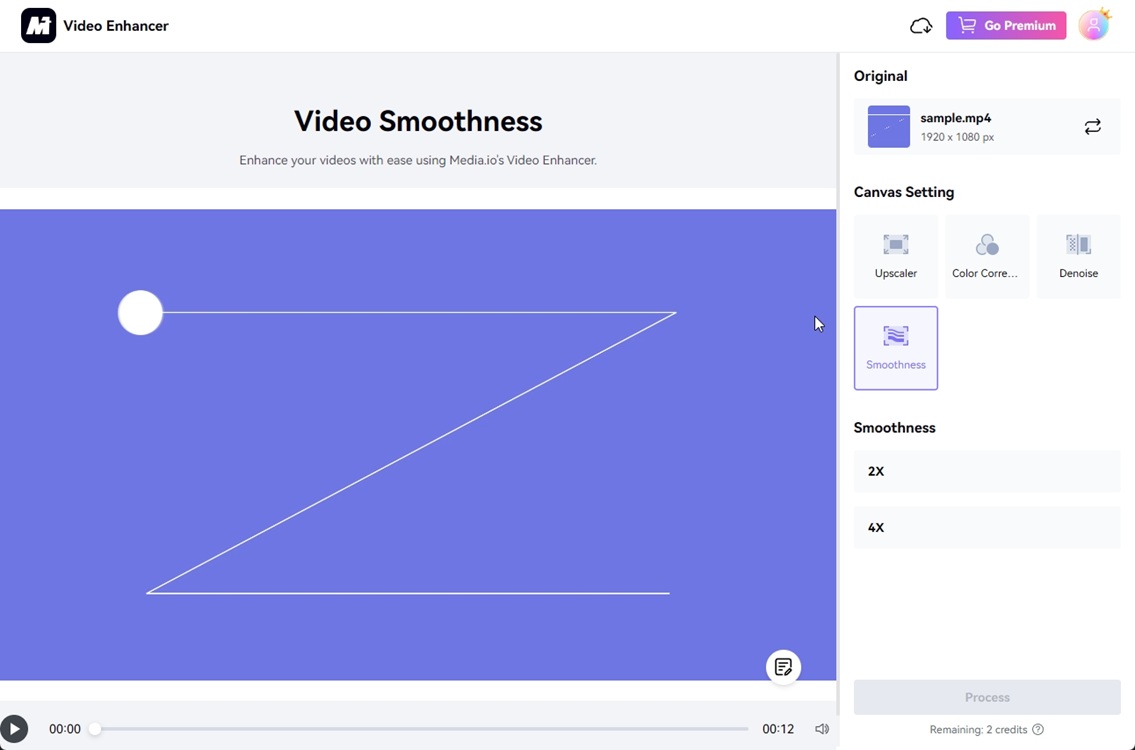Click the video playback progress slider
1135x750 pixels.
pos(420,729)
